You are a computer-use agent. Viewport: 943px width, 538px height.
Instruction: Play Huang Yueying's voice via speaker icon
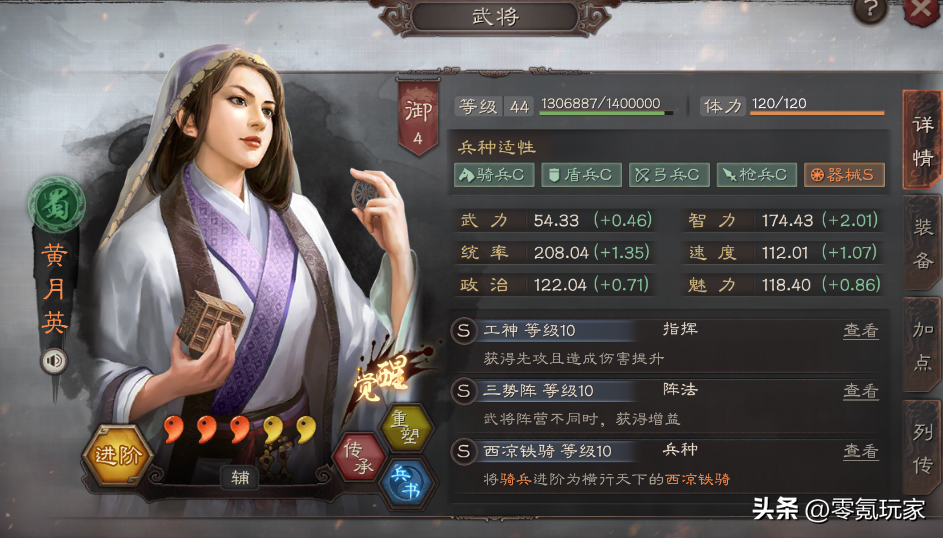(54, 361)
